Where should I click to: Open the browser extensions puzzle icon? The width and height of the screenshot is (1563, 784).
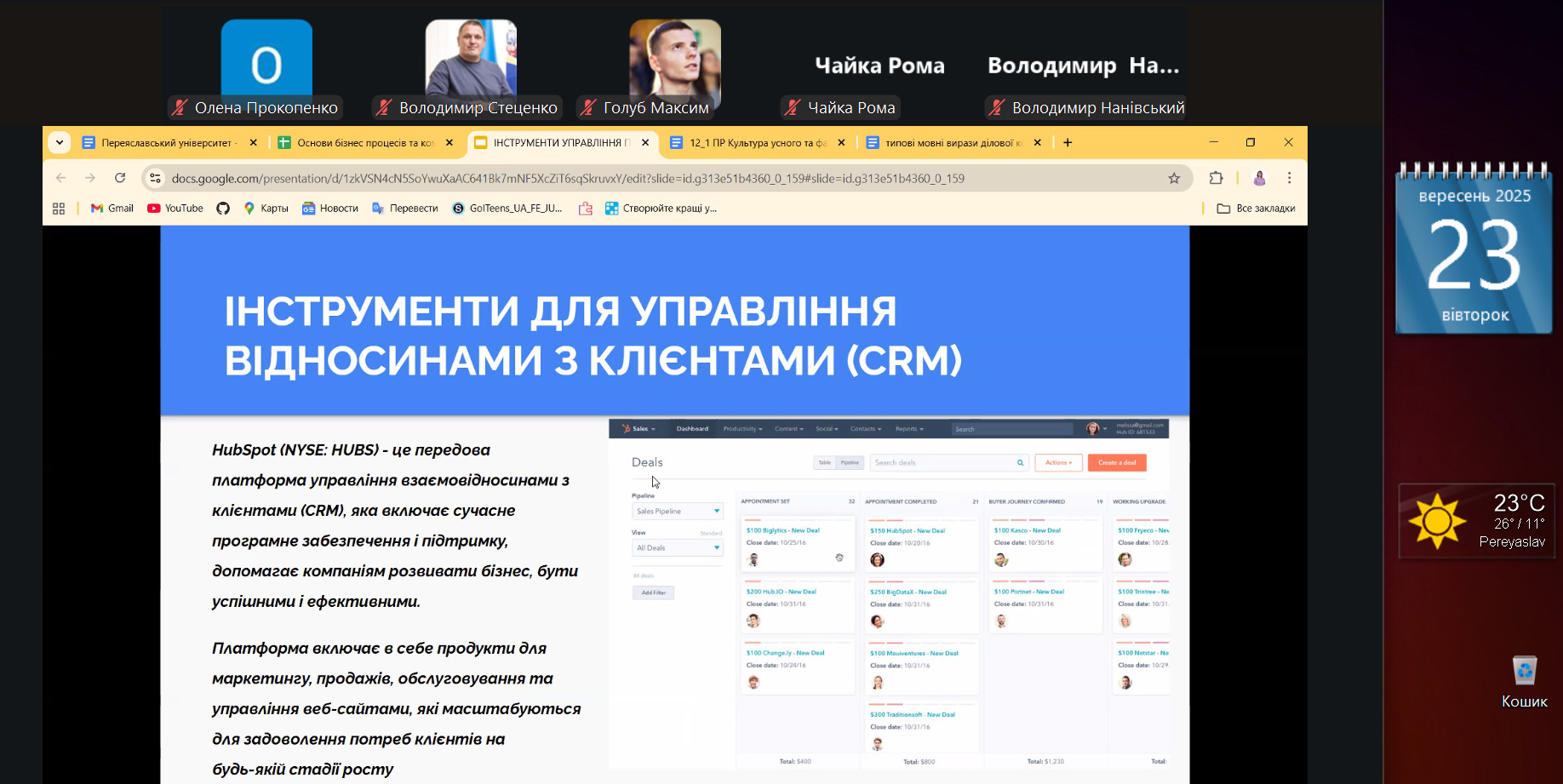coord(1216,178)
